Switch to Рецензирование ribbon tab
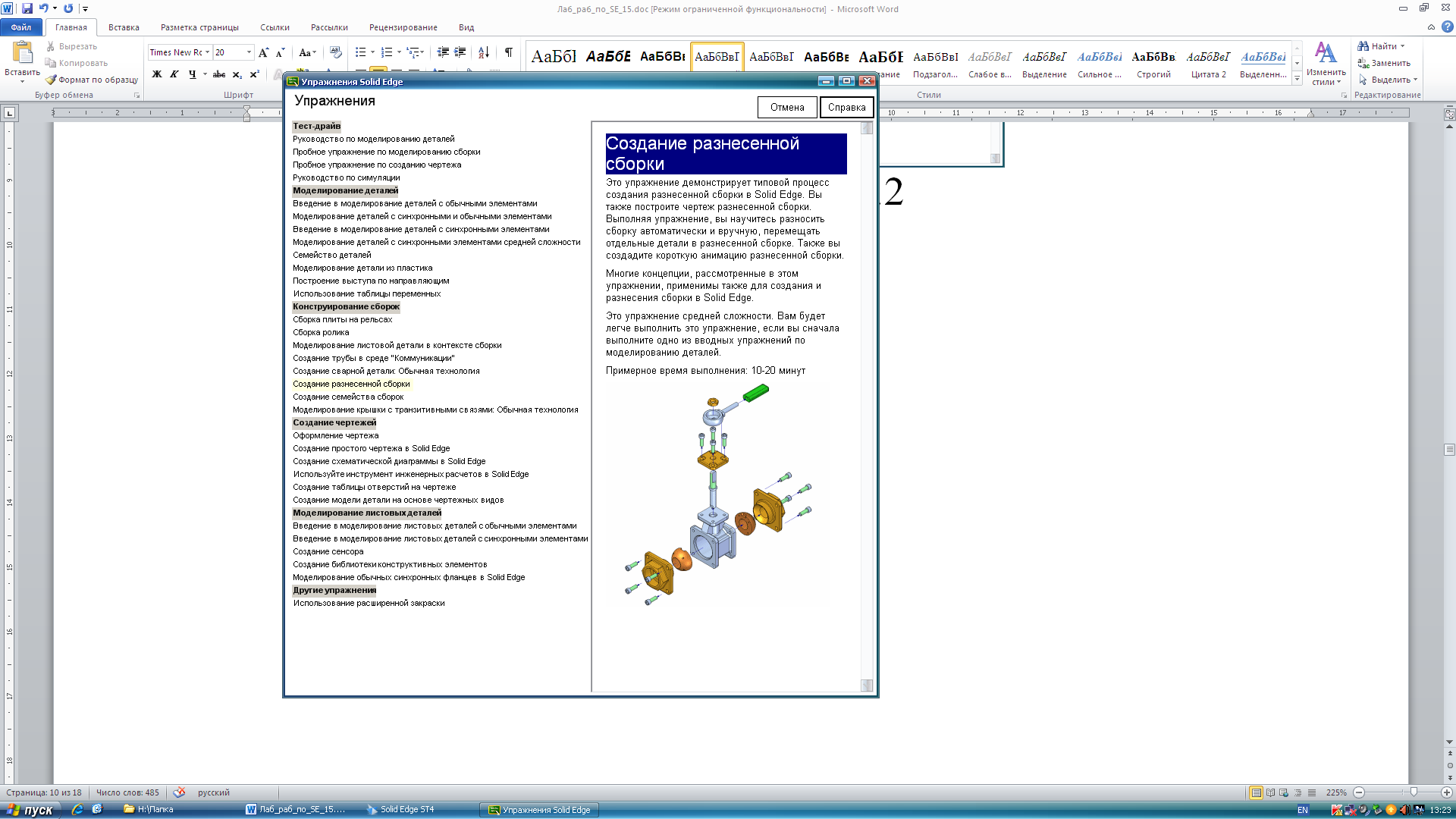Image resolution: width=1456 pixels, height=819 pixels. pos(403,27)
